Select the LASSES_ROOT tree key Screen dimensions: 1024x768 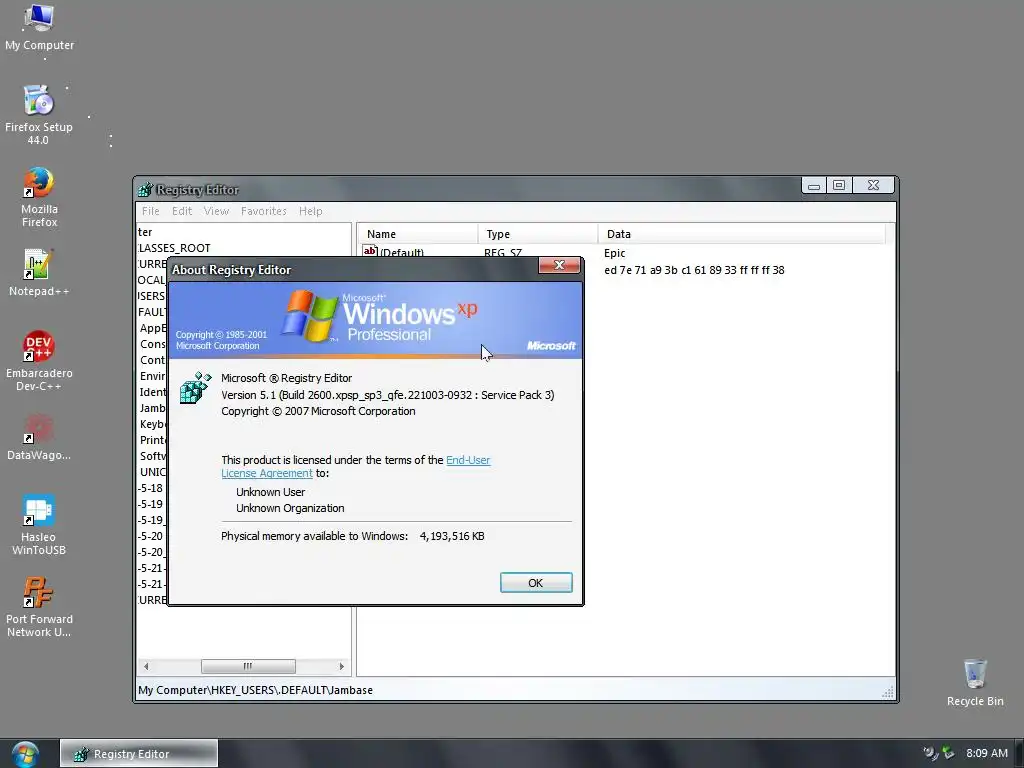[x=174, y=248]
